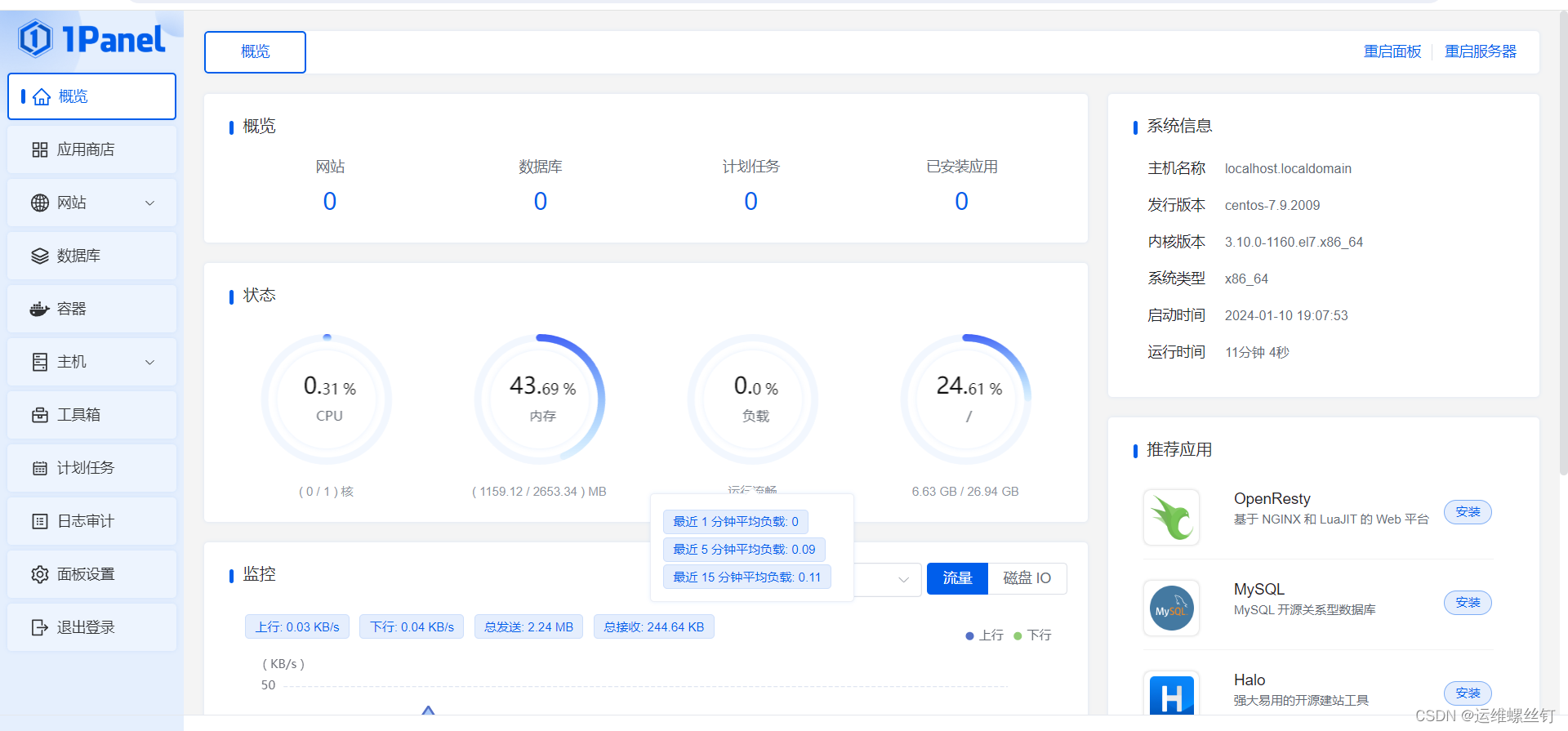The image size is (1568, 731).
Task: Open the monitor network dropdown
Action: 888,579
